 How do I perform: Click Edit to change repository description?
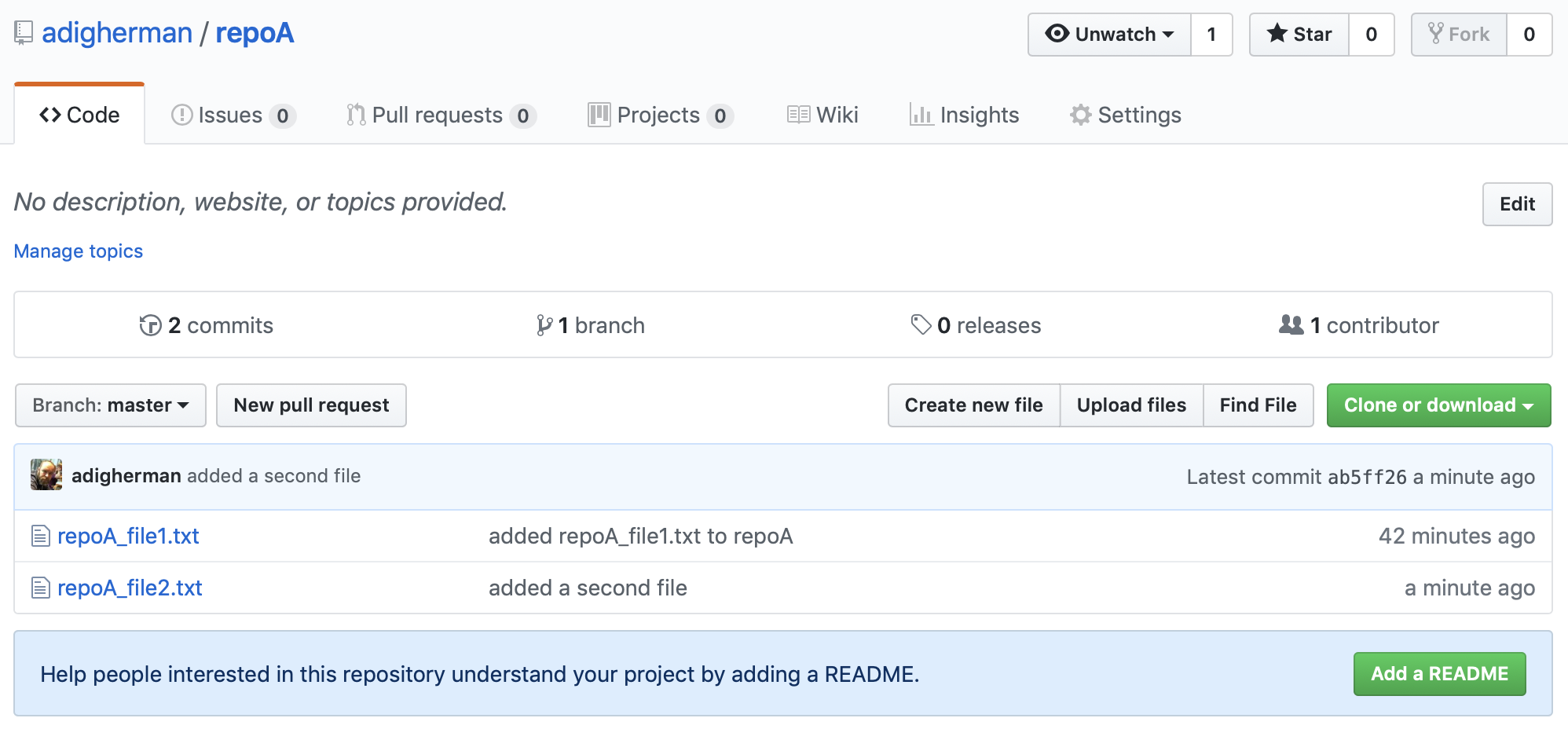[1517, 204]
